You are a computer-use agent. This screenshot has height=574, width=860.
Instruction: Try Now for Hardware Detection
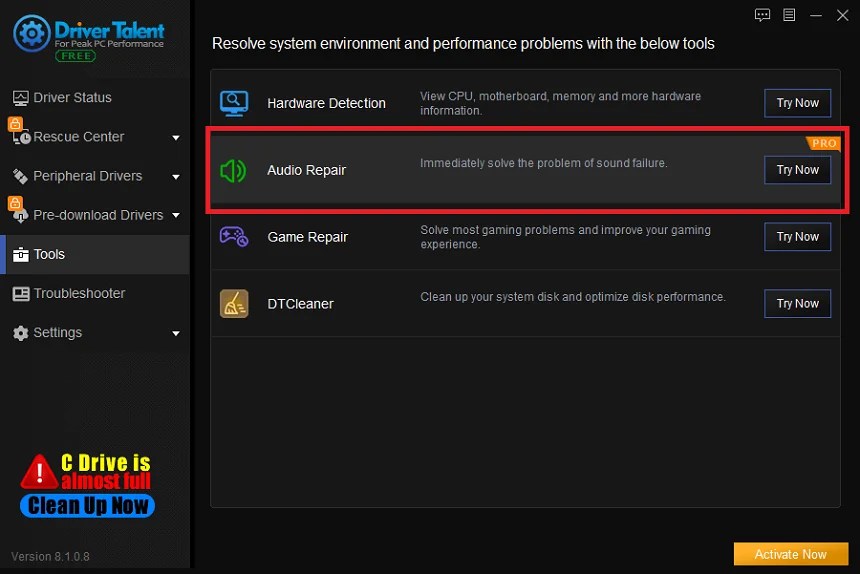point(797,103)
